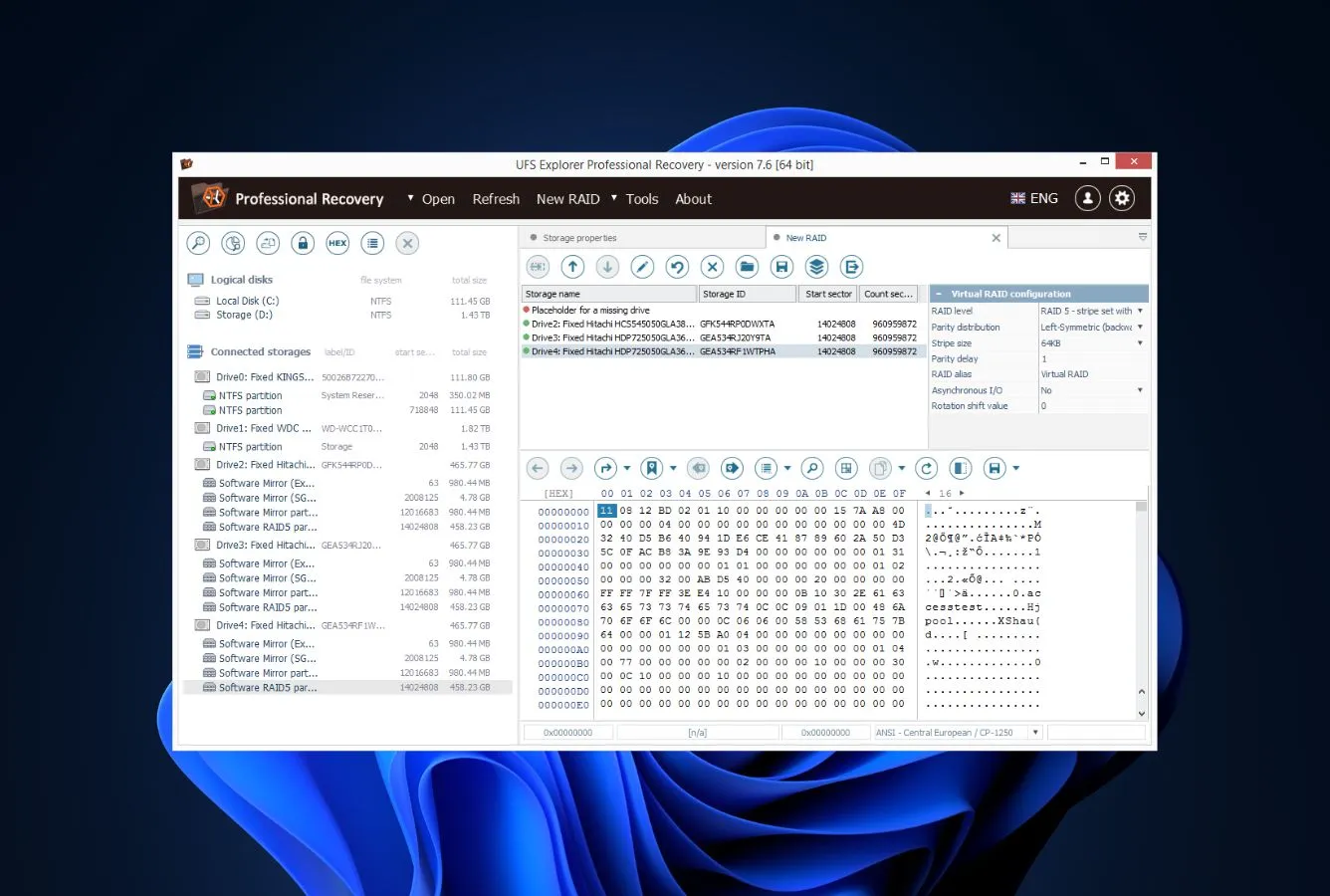Click the list view icon in left toolbar

click(x=372, y=243)
